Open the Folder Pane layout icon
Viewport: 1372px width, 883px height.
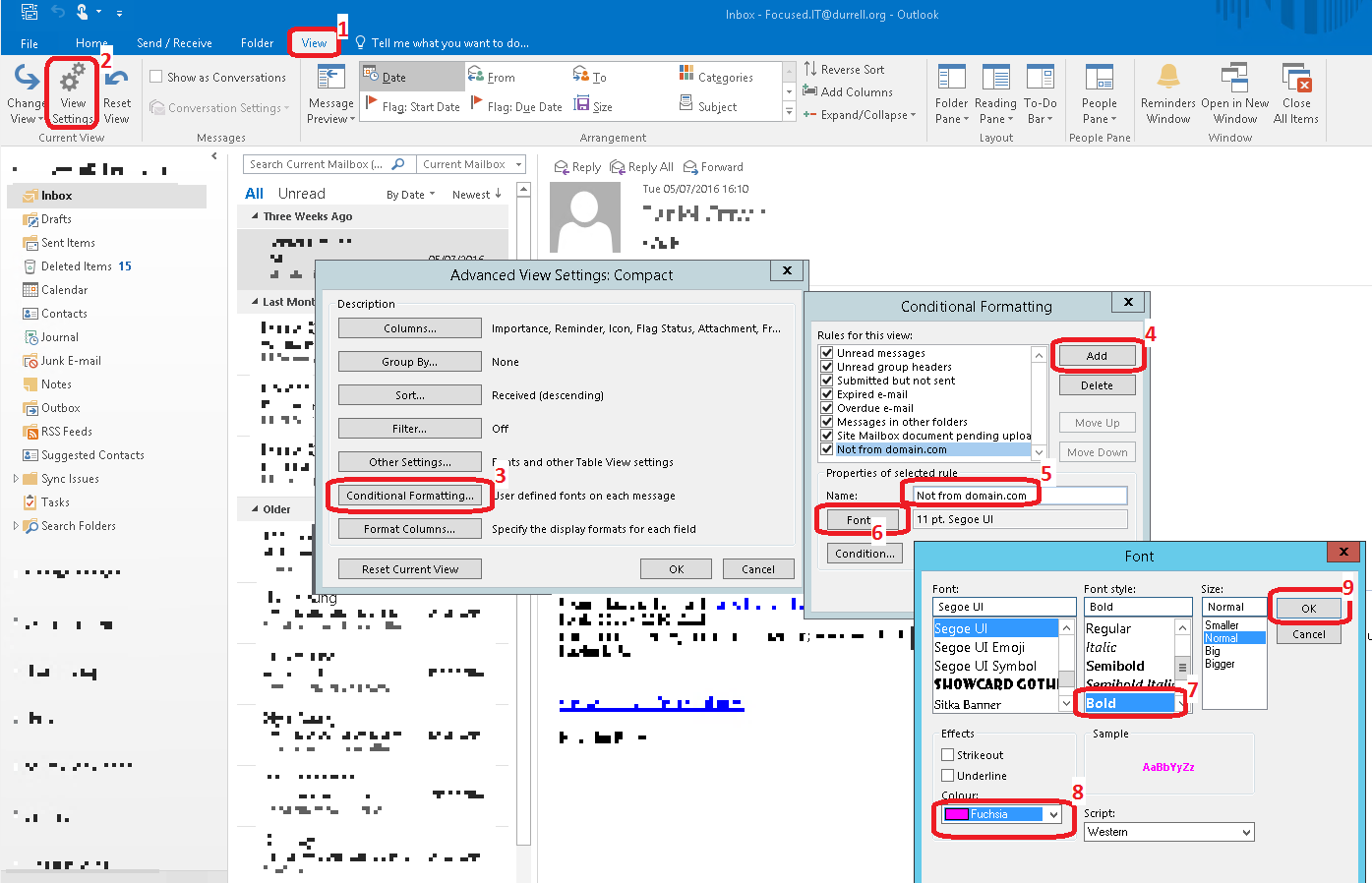(951, 79)
